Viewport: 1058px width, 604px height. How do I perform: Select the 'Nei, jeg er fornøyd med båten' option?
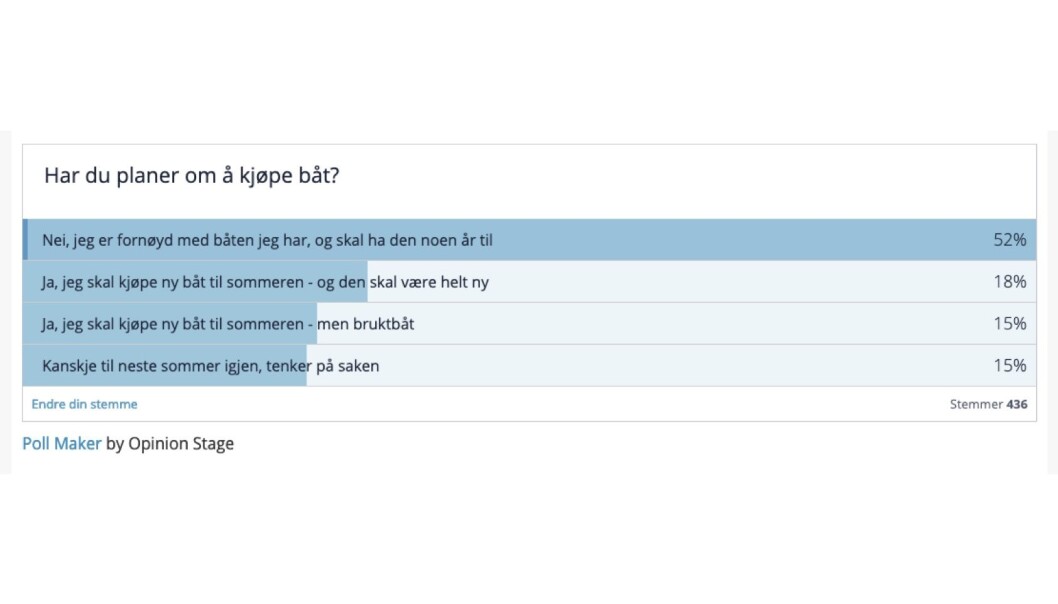530,240
